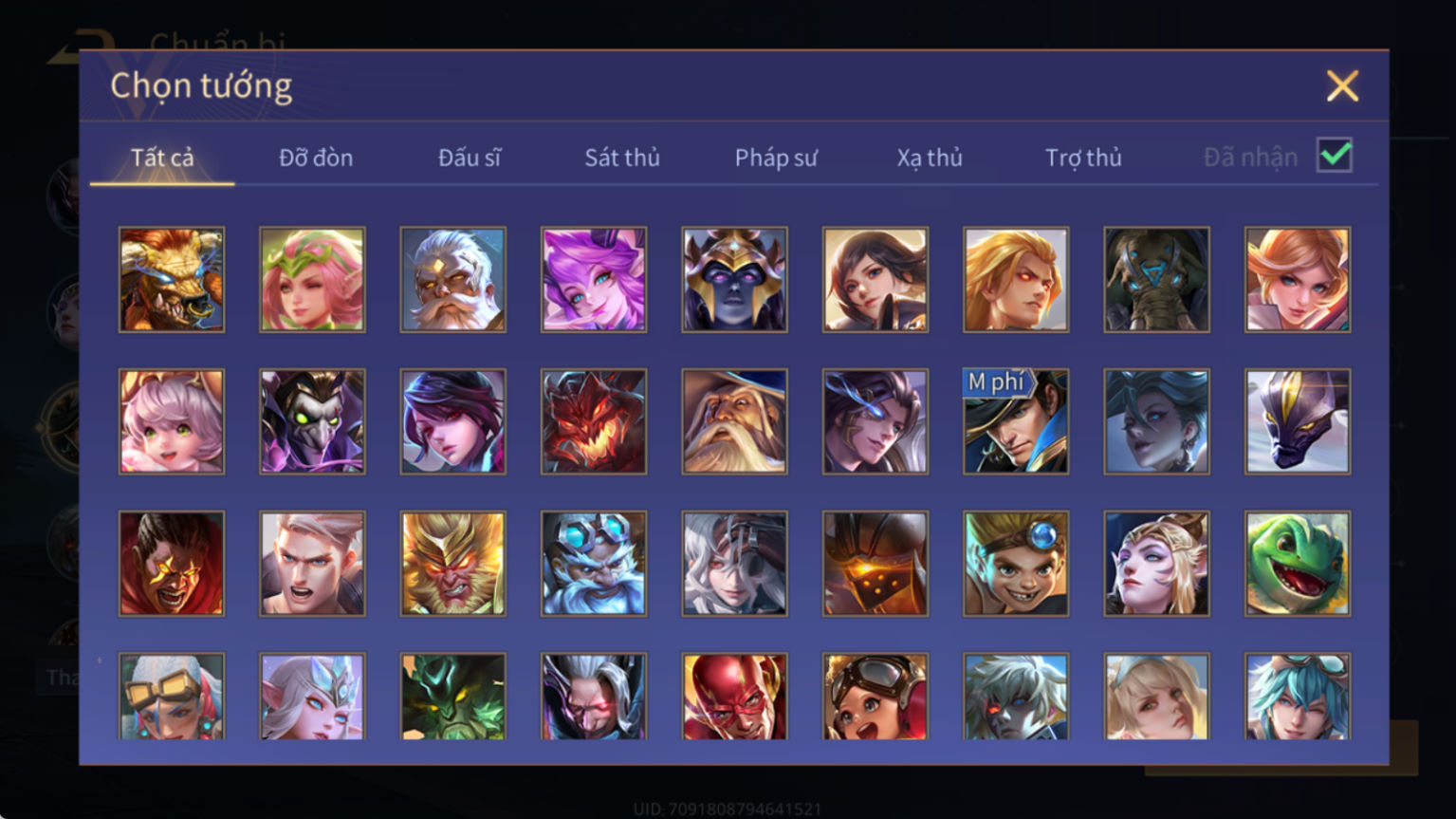Pick the purple-haired girl hero portrait
Image resolution: width=1456 pixels, height=819 pixels.
594,280
